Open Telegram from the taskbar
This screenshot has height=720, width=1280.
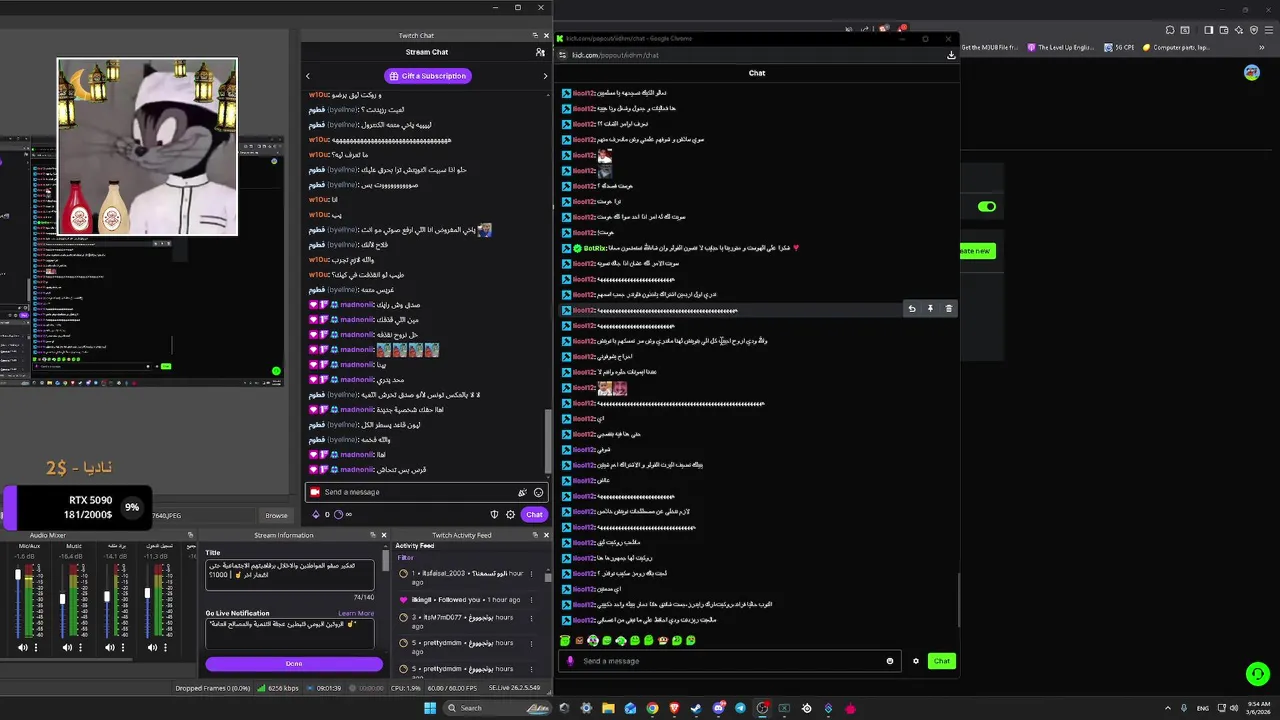pos(741,708)
